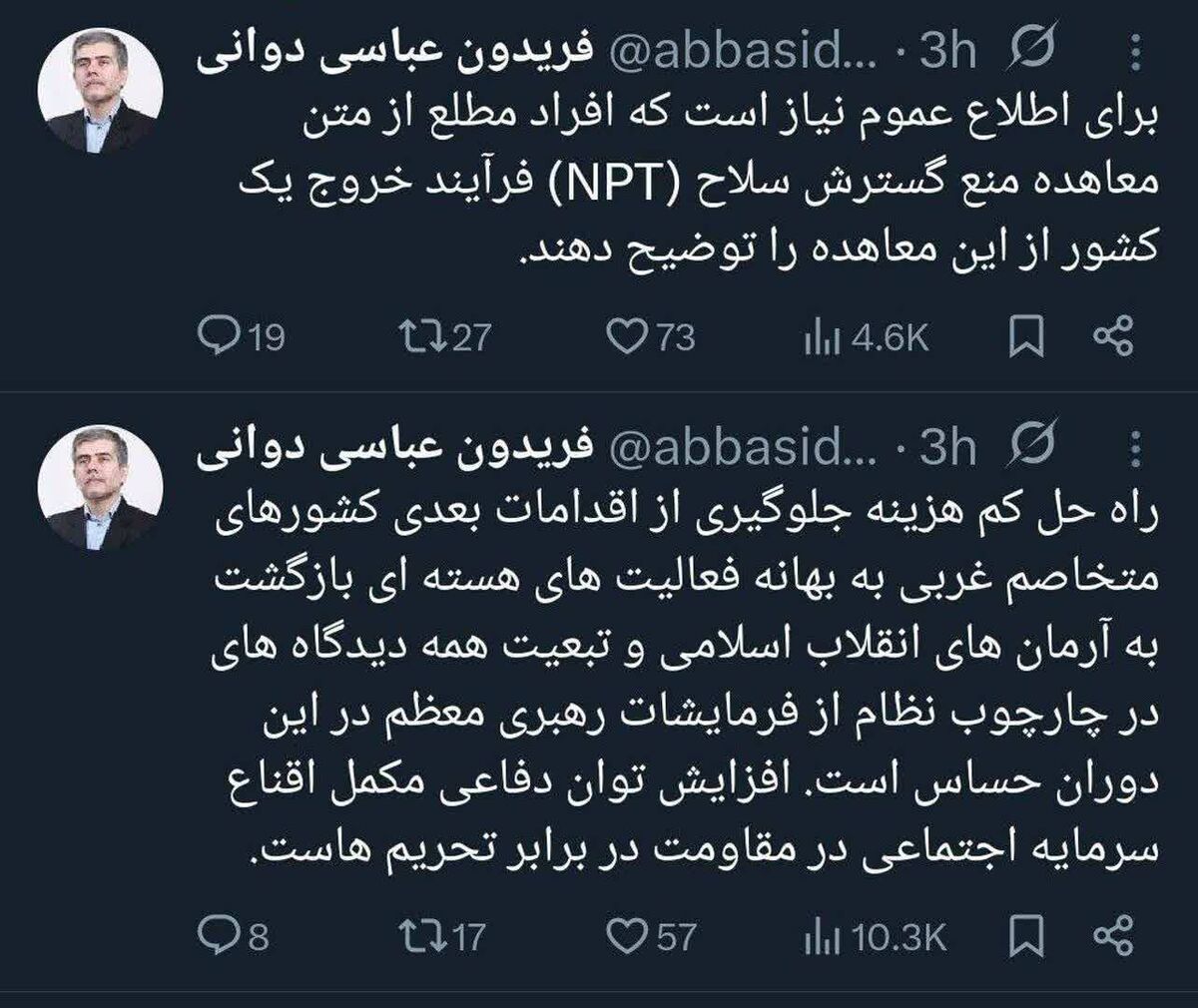Share the second tweet
Image resolution: width=1198 pixels, height=1008 pixels.
point(1113,935)
